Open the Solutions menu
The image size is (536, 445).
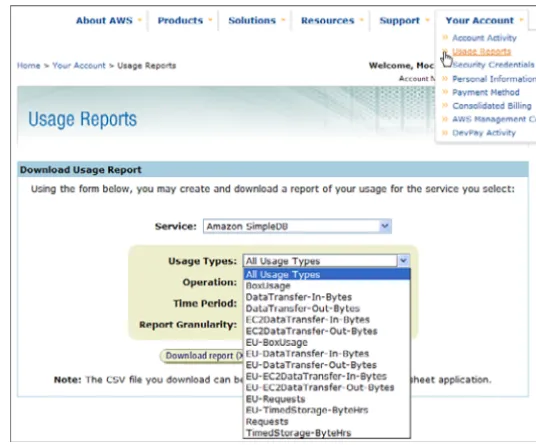coord(252,21)
